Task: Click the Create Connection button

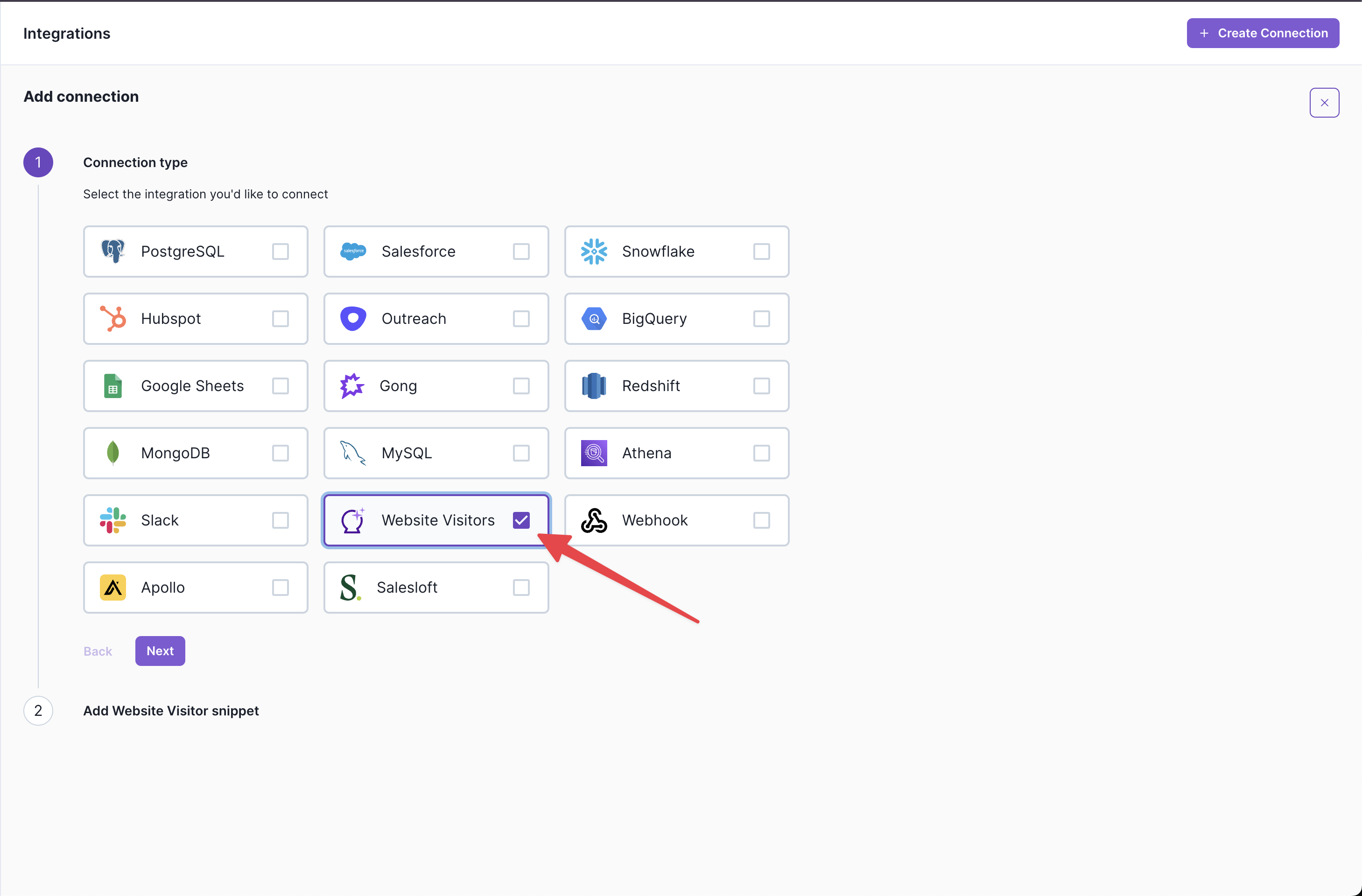Action: 1263,33
